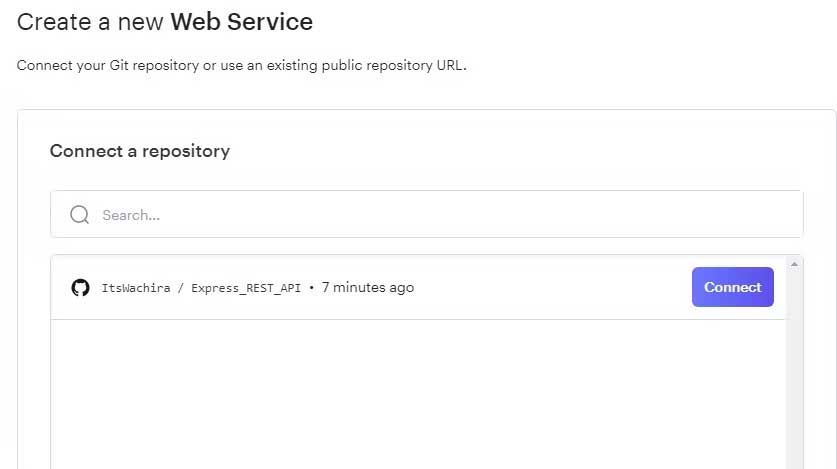The height and width of the screenshot is (469, 837).
Task: Click the Search... placeholder text
Action: [x=131, y=215]
